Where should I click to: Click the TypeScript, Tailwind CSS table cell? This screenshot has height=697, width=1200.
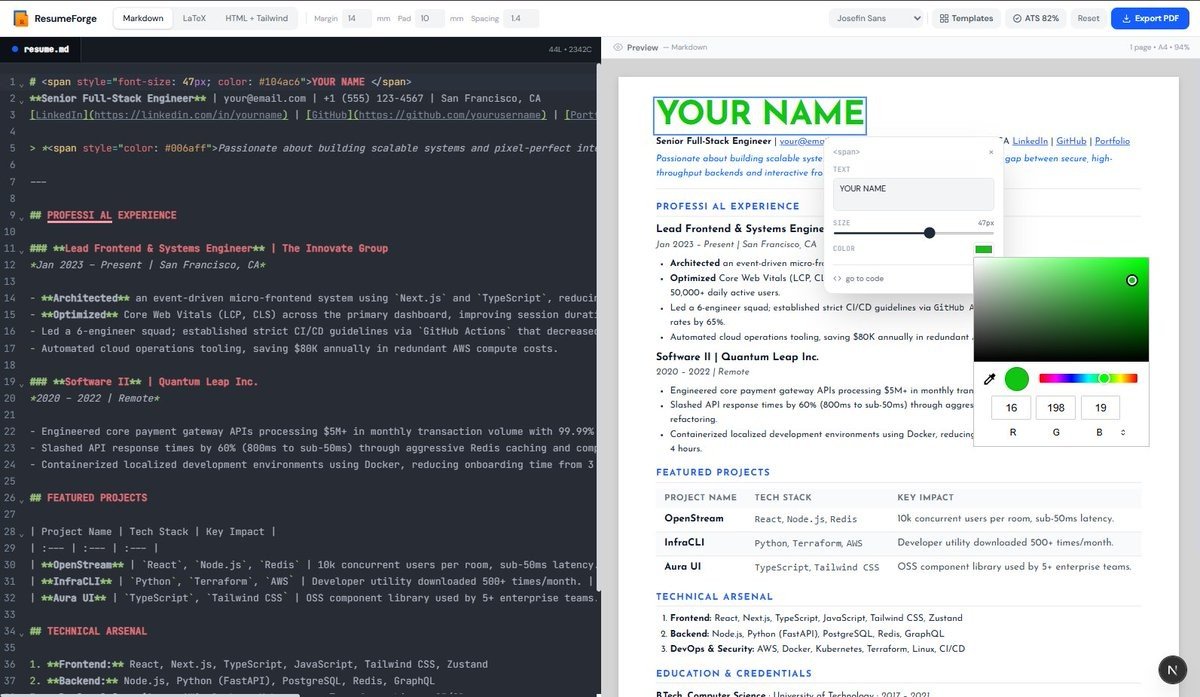pyautogui.click(x=817, y=567)
